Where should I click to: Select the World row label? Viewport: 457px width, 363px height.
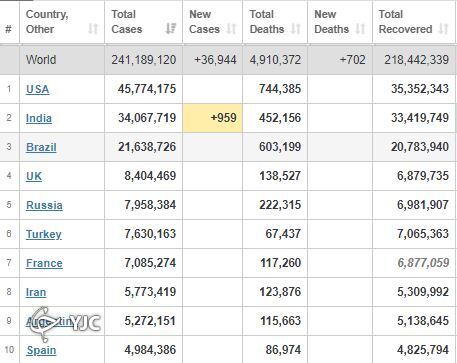[41, 60]
